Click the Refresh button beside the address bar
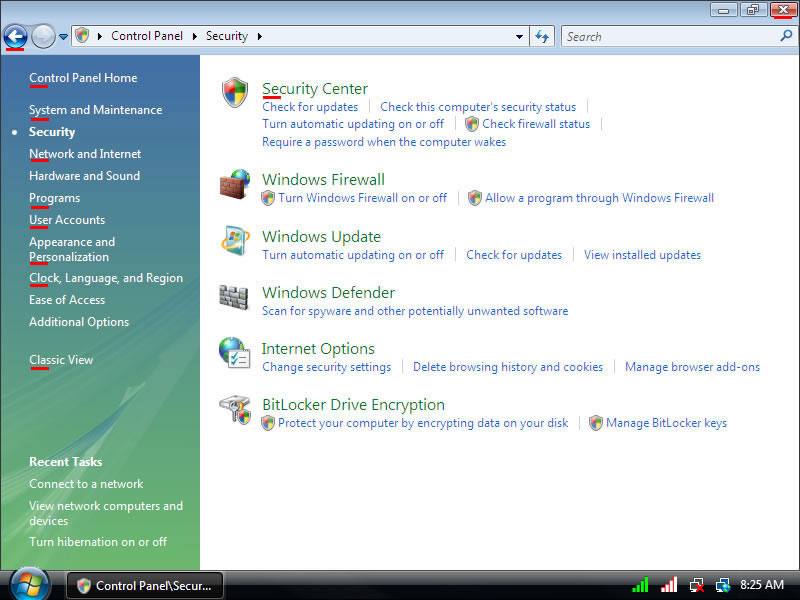The image size is (800, 600). tap(542, 36)
